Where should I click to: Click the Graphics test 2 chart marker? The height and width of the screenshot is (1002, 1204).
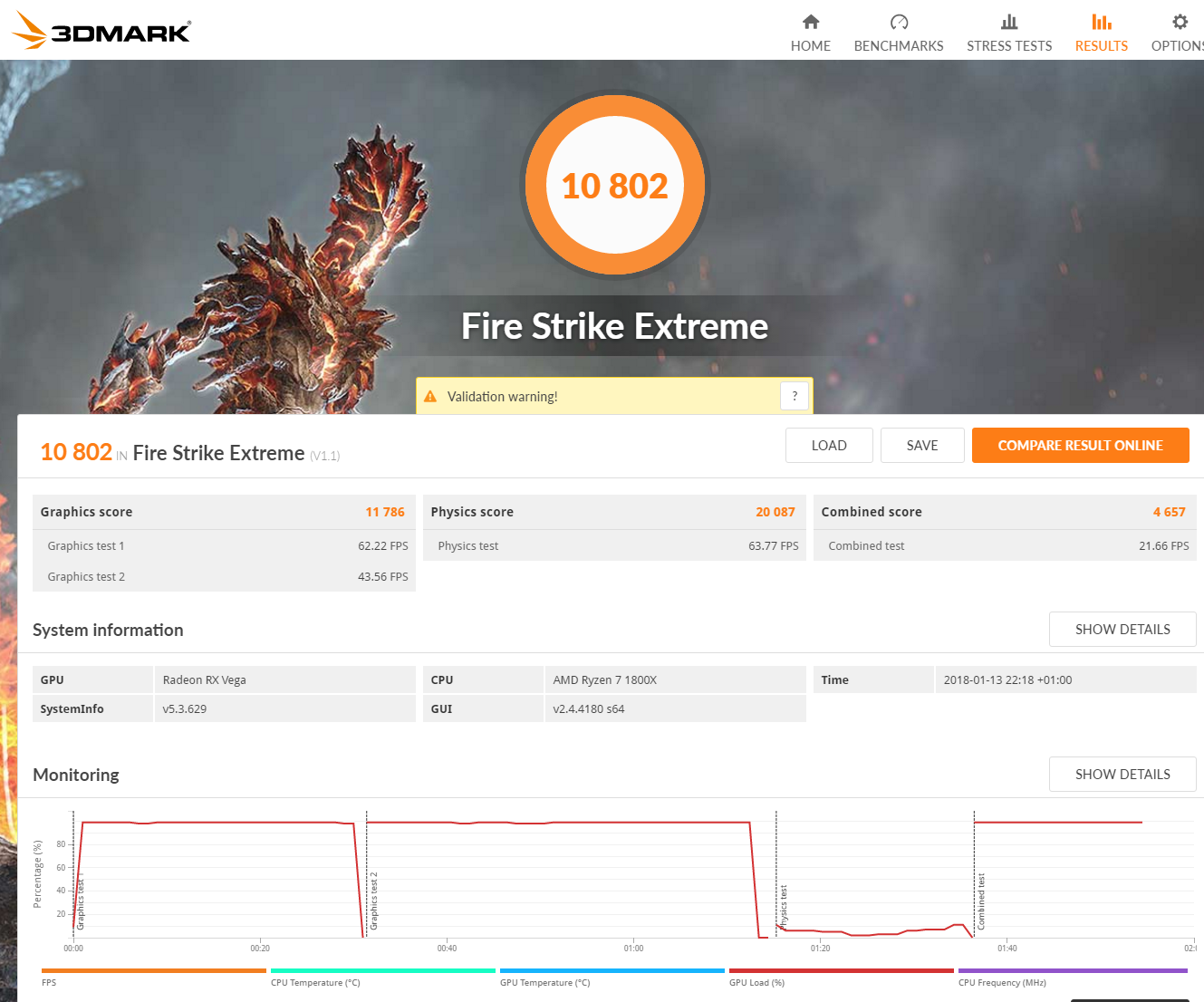pyautogui.click(x=373, y=901)
